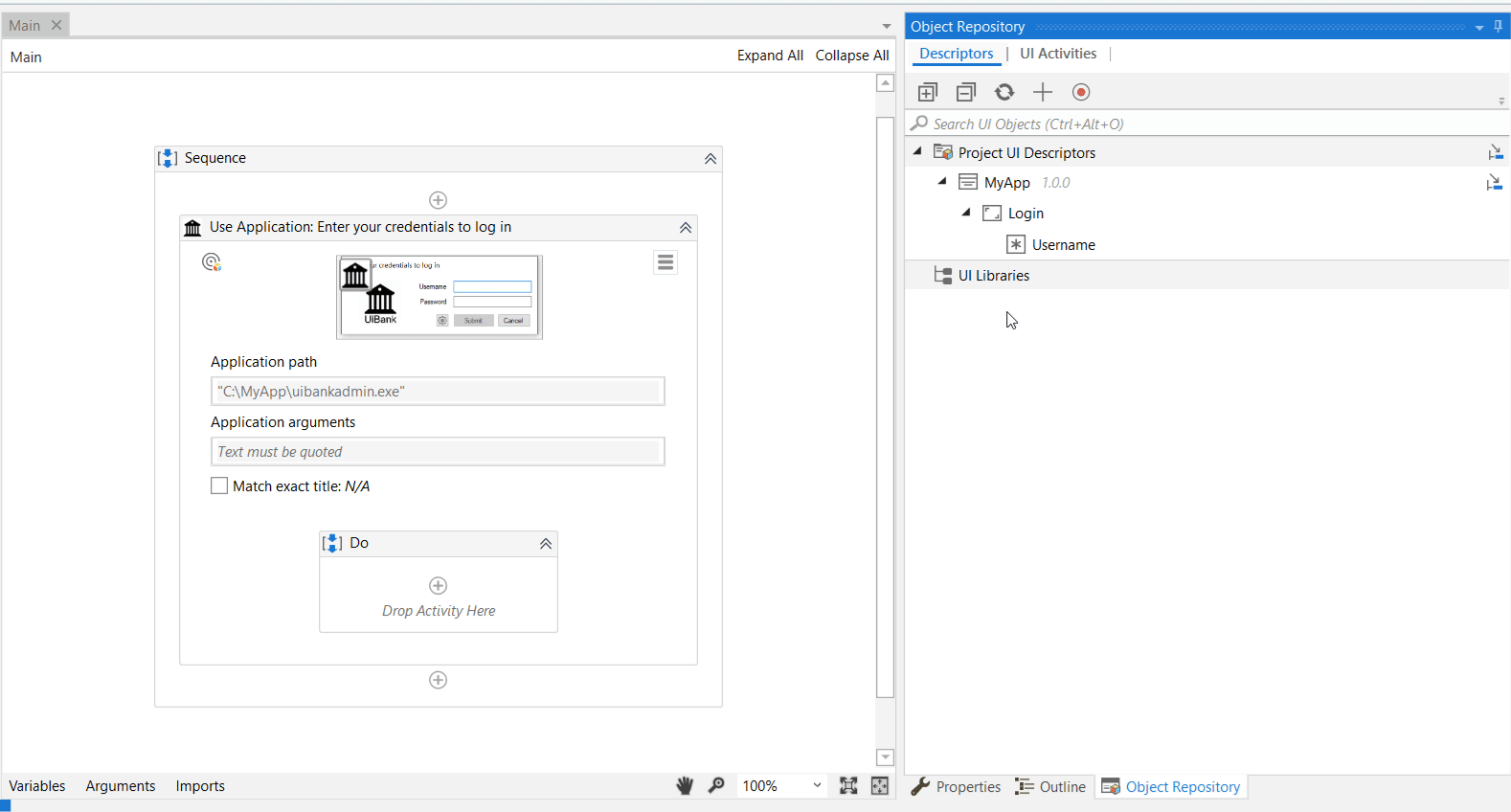Refresh the Object Repository list
Viewport: 1511px width, 812px height.
click(x=1004, y=92)
